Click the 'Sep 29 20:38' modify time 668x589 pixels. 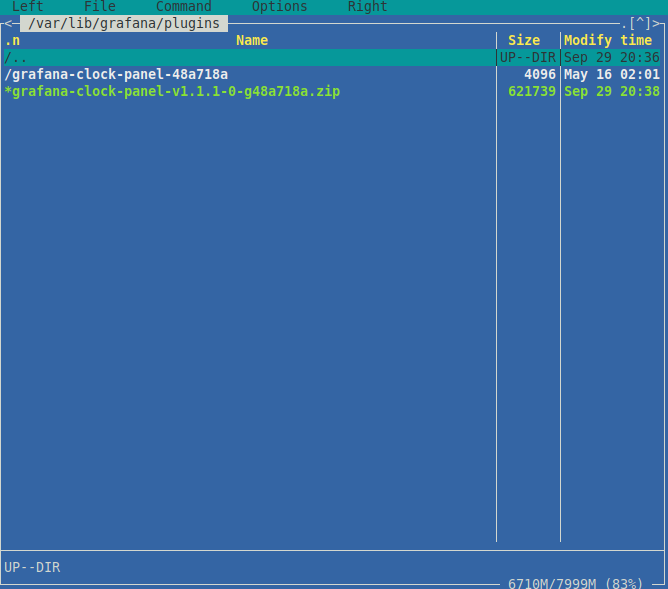(612, 92)
